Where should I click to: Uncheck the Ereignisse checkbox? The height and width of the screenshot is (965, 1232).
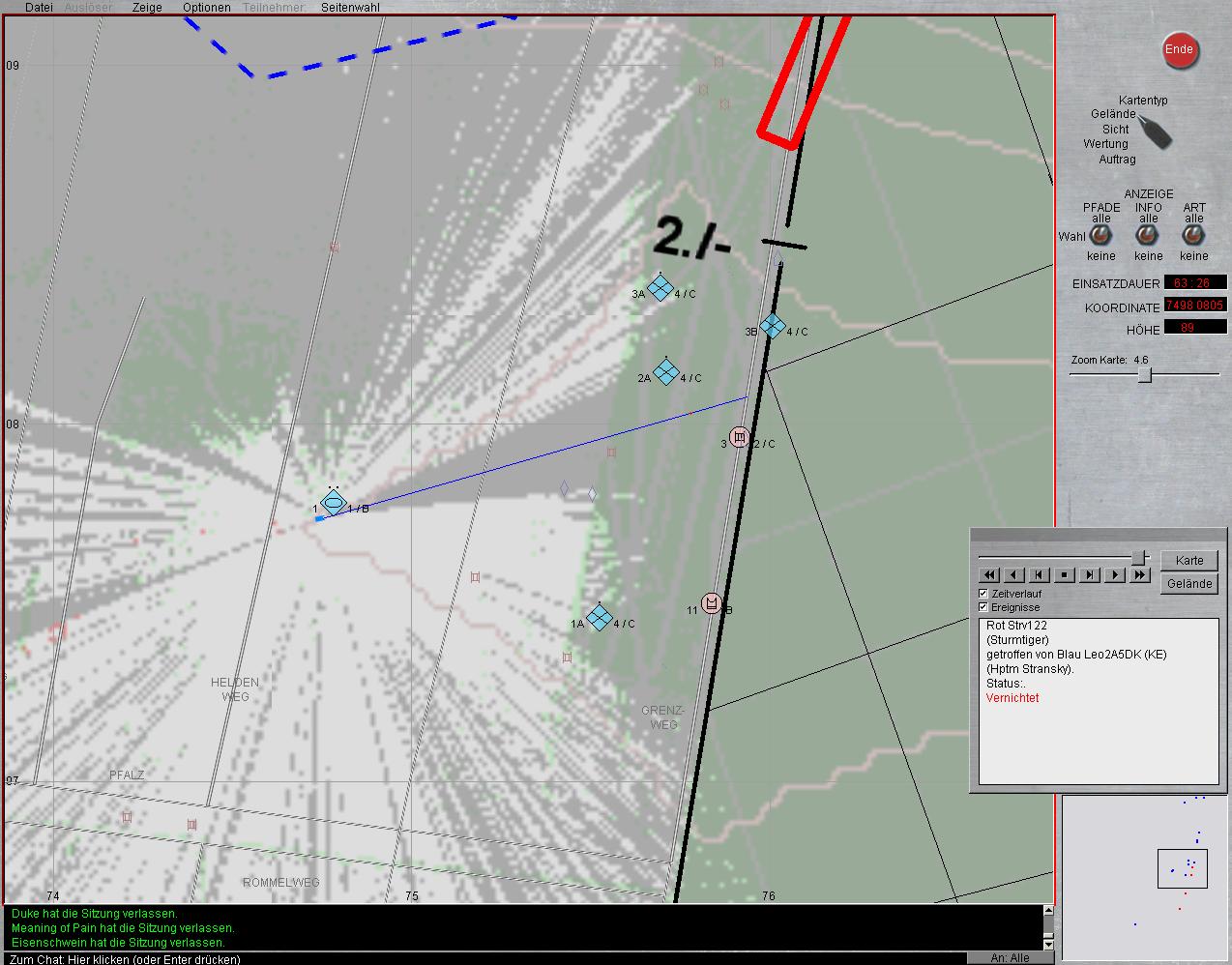(983, 607)
